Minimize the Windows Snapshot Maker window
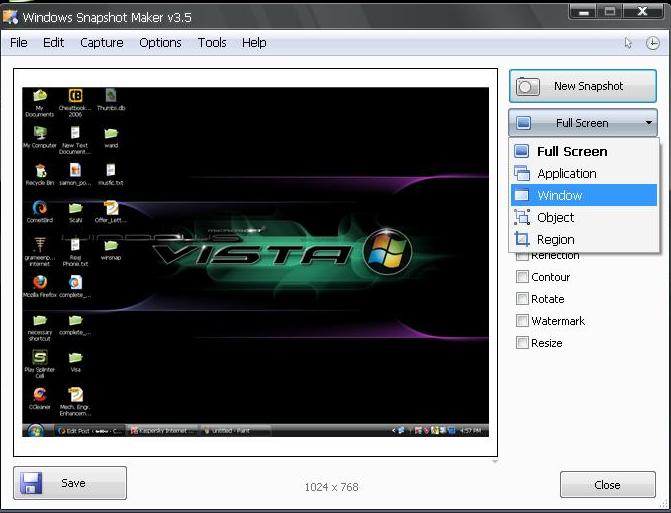The image size is (671, 513). [584, 13]
